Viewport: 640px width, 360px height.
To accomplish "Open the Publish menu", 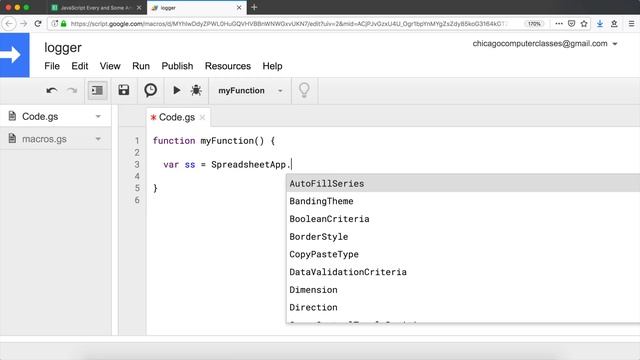I will tap(177, 66).
